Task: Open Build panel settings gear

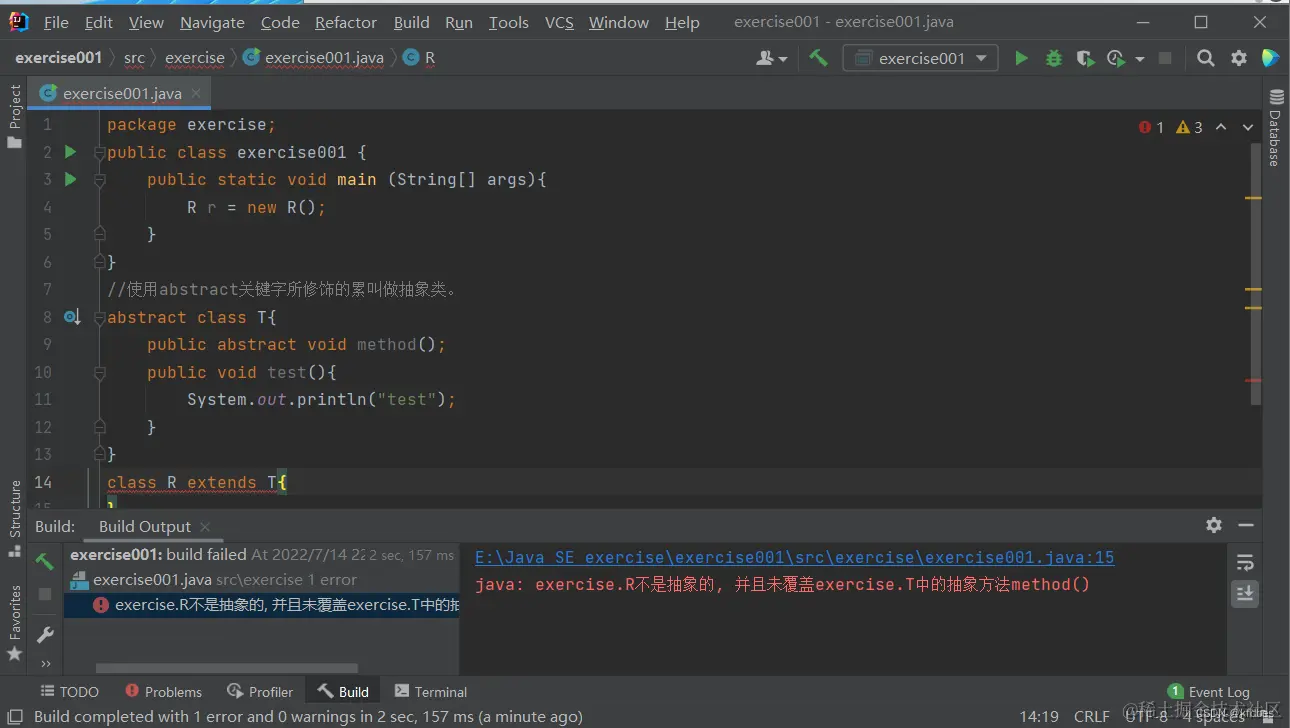Action: 1214,525
